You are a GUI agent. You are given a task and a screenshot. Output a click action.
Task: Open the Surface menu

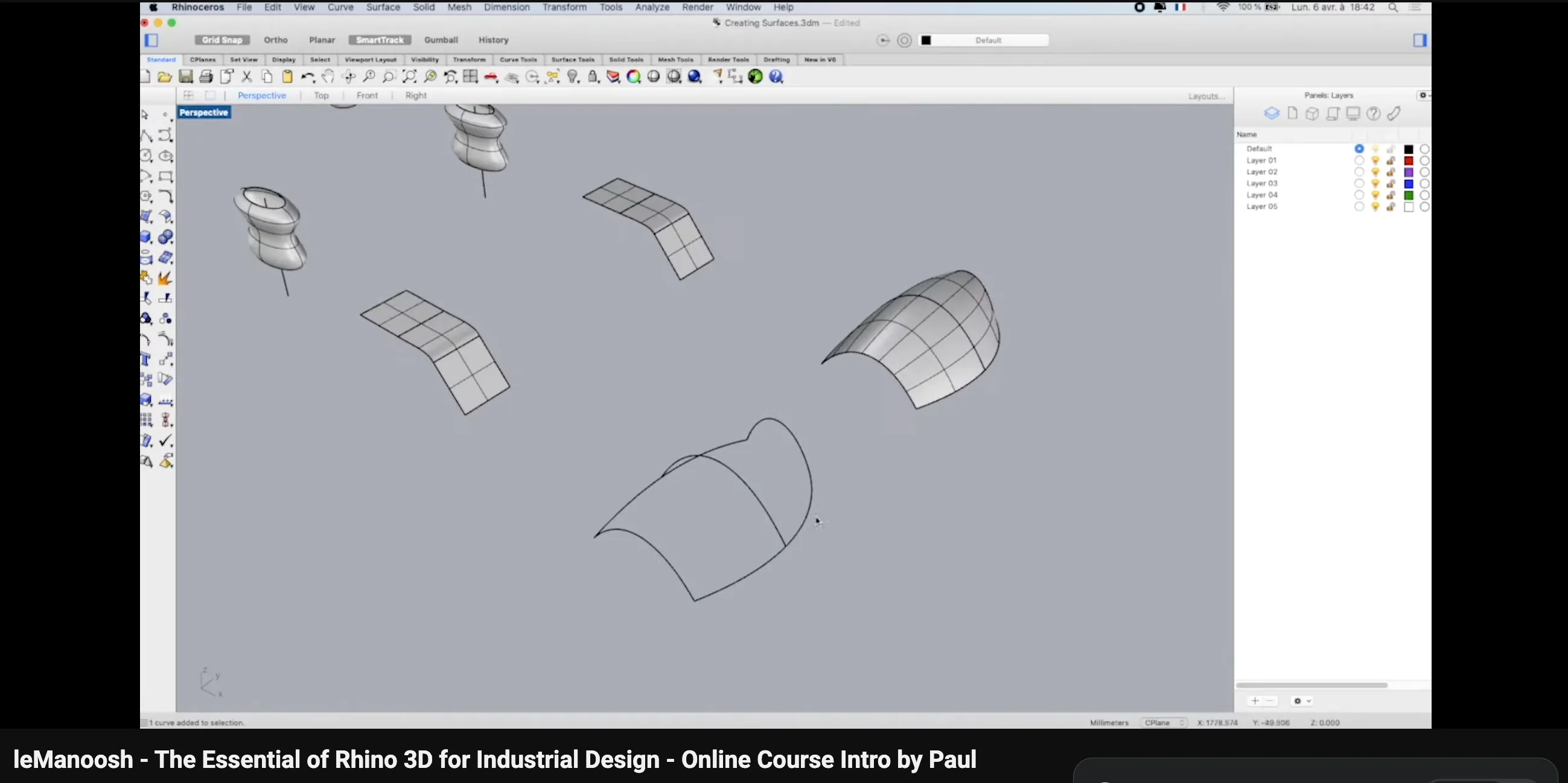(383, 7)
